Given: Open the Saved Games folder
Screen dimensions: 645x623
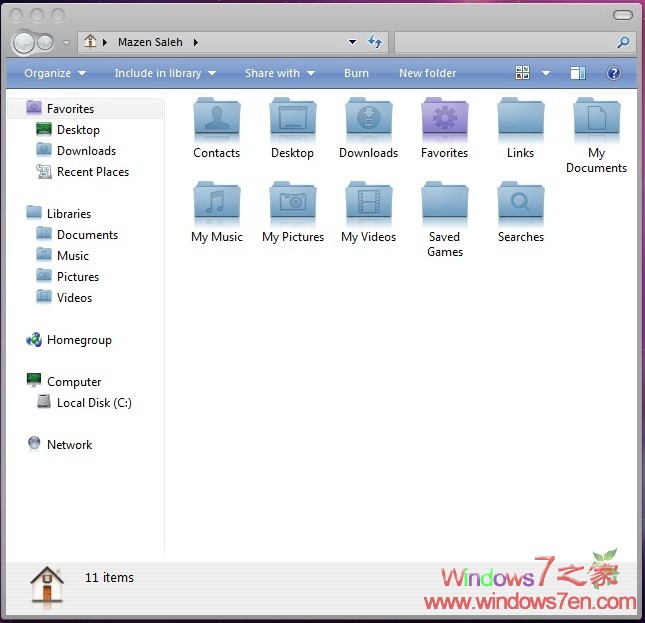Looking at the screenshot, I should pos(445,220).
